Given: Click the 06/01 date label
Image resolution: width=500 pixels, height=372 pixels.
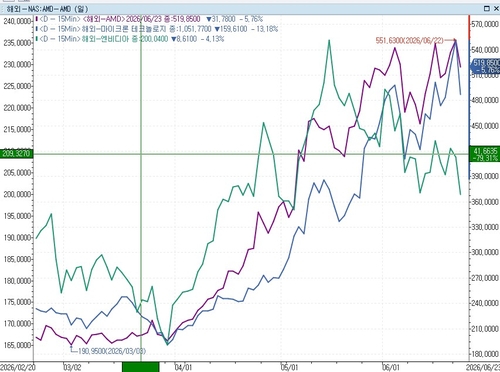Looking at the screenshot, I should point(391,367).
